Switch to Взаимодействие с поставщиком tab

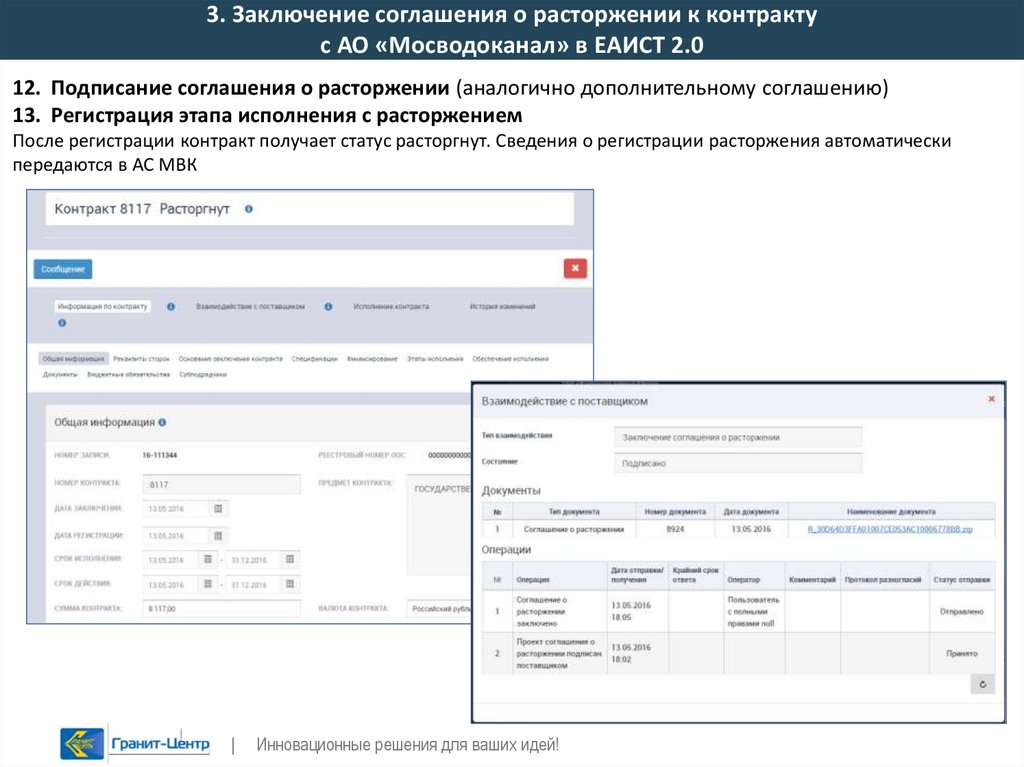tap(250, 306)
